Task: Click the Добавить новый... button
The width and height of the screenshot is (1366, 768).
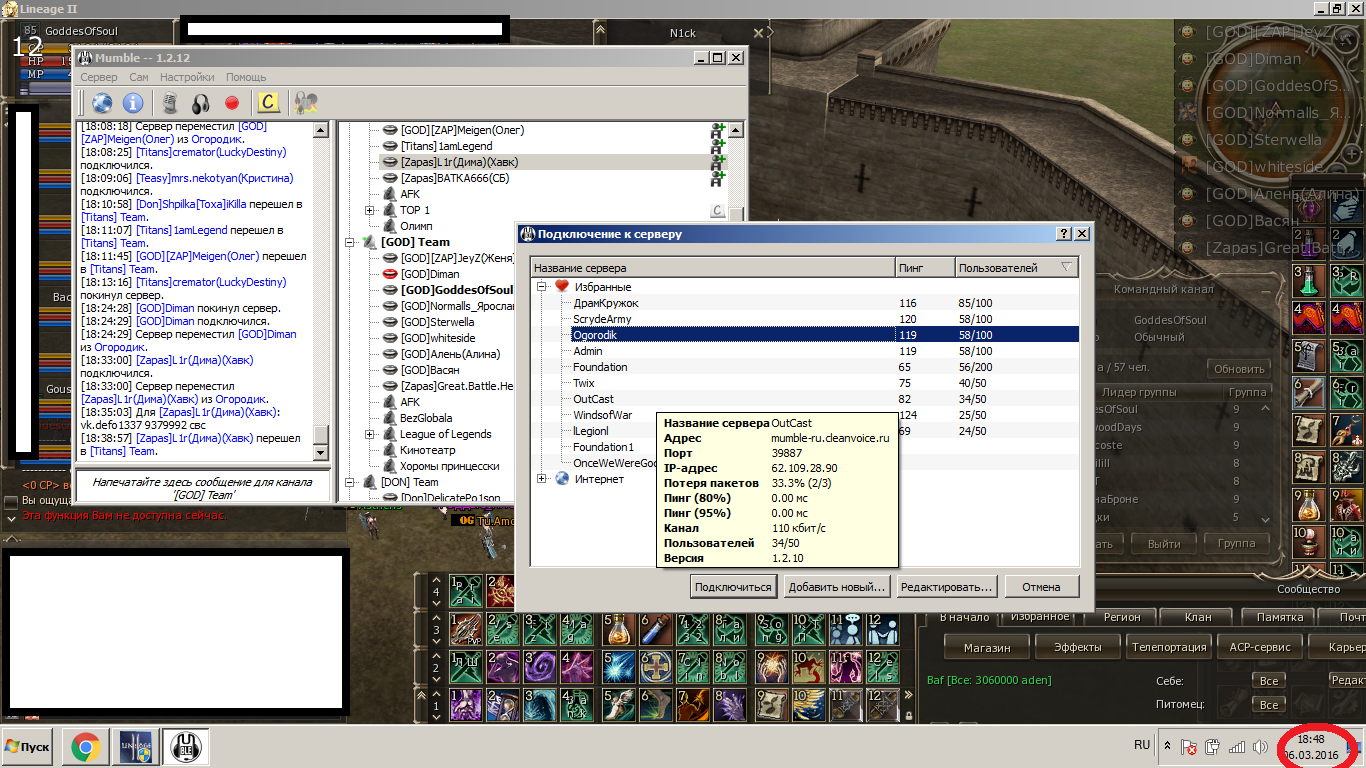Action: click(x=836, y=587)
